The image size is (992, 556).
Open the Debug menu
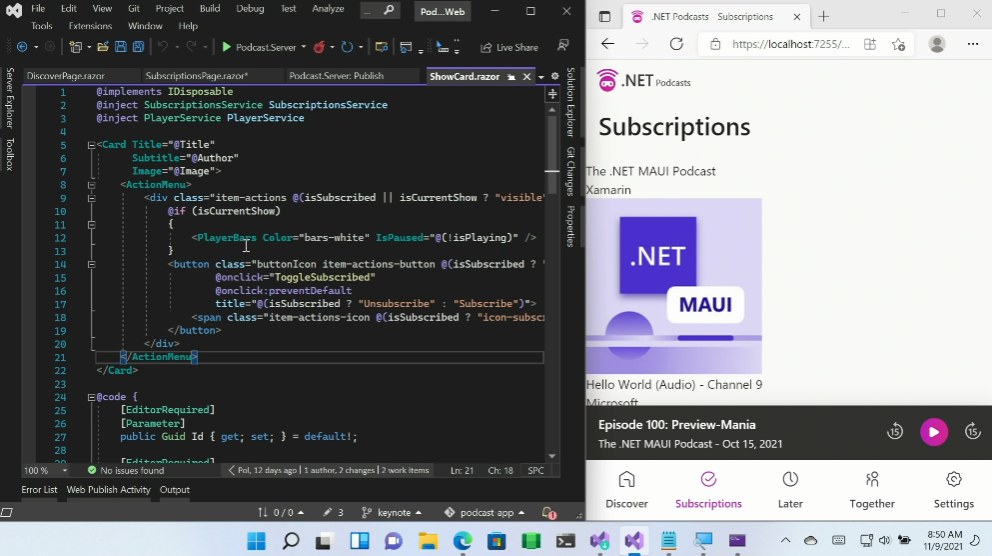tap(250, 9)
